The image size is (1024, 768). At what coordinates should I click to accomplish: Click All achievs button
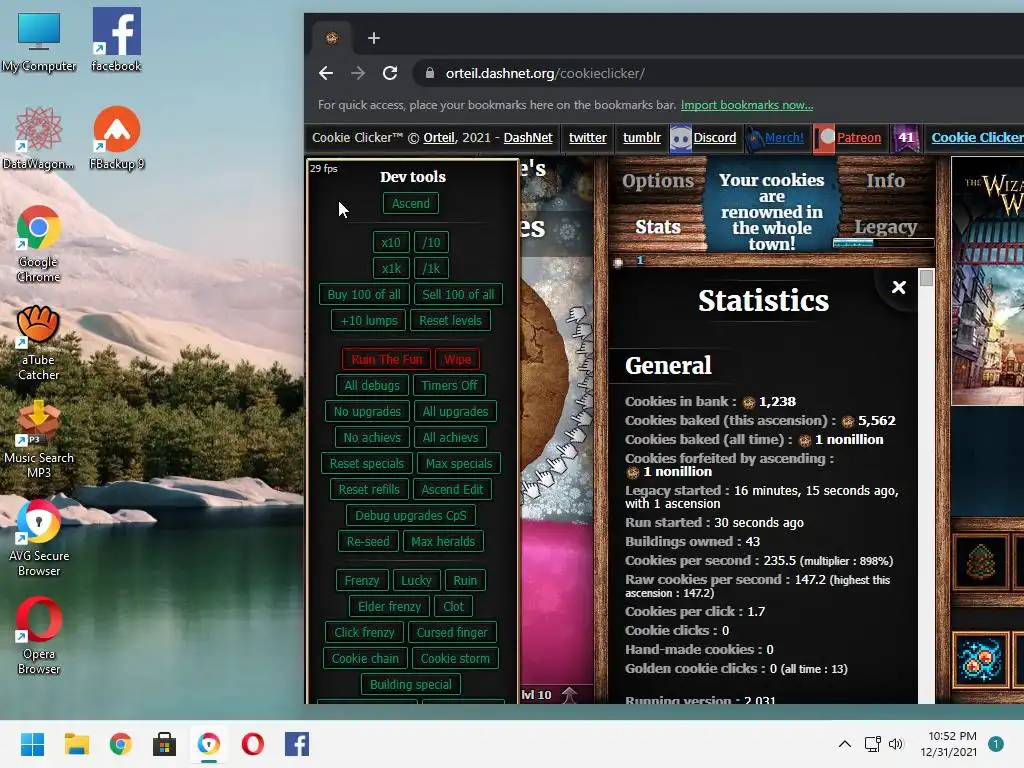pyautogui.click(x=450, y=438)
